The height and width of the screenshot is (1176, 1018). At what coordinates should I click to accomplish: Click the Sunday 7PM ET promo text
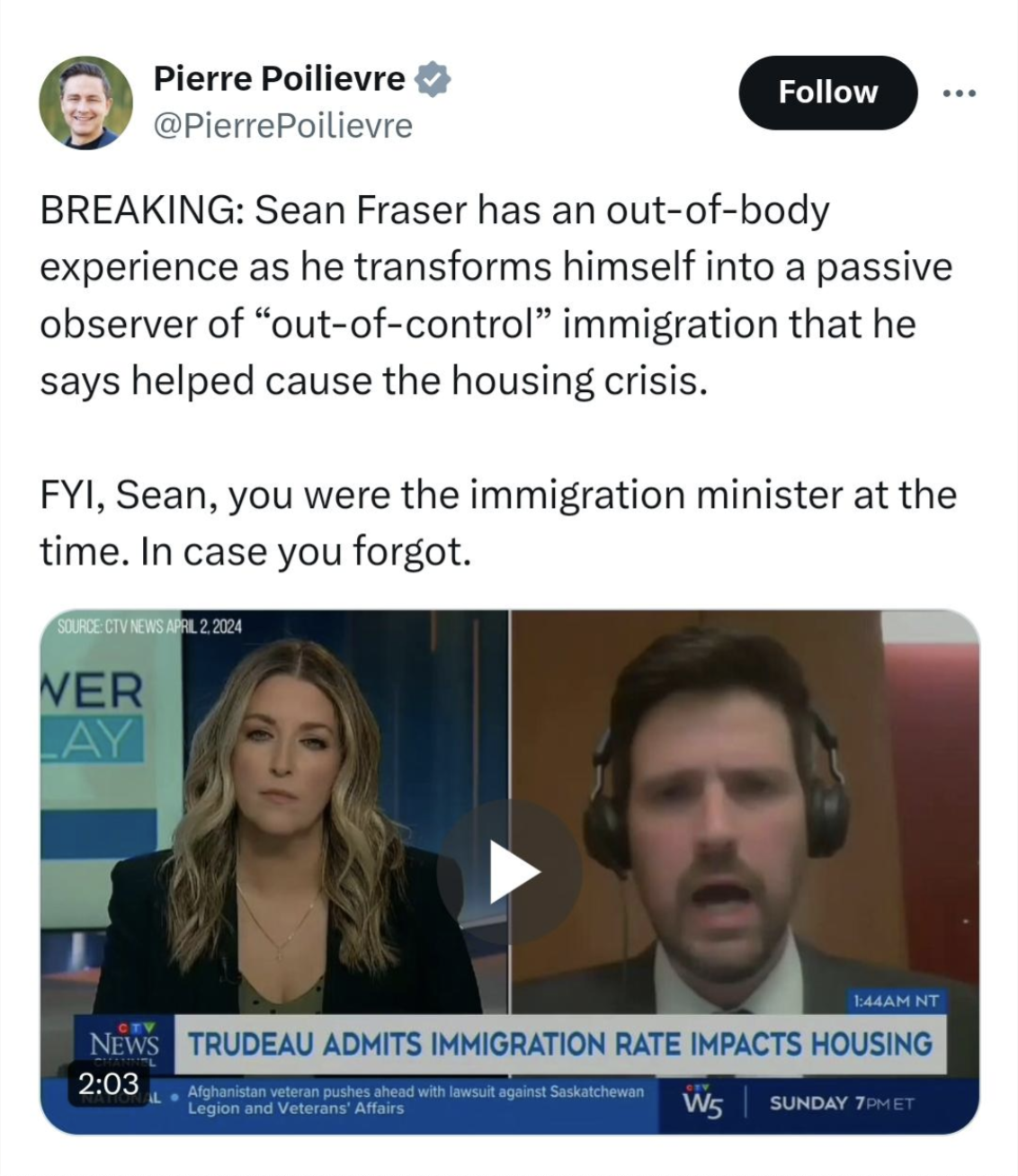point(842,1103)
